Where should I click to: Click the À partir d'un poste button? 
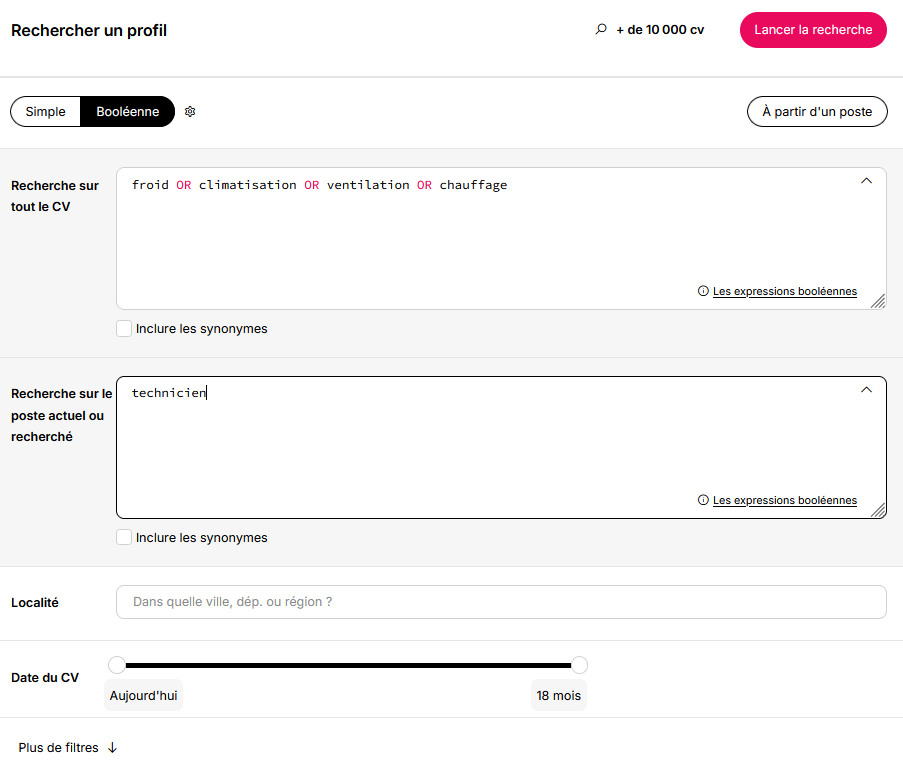pyautogui.click(x=817, y=112)
